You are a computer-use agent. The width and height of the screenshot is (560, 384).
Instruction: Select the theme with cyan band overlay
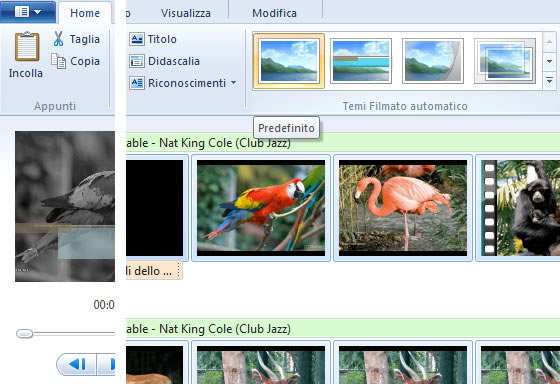click(x=361, y=61)
